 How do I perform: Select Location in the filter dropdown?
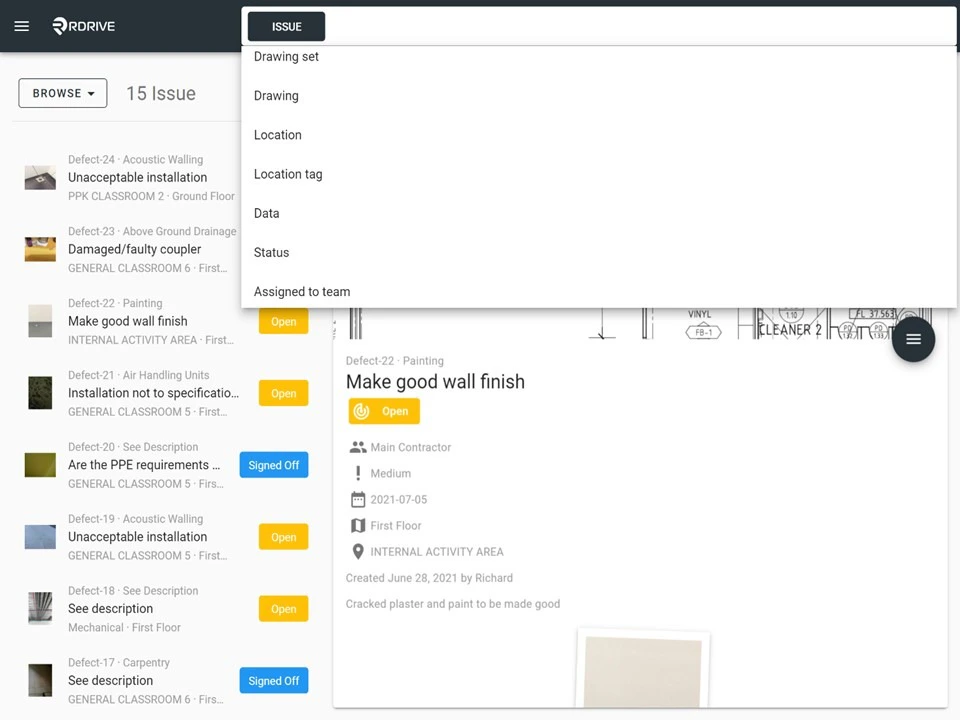[x=277, y=134]
